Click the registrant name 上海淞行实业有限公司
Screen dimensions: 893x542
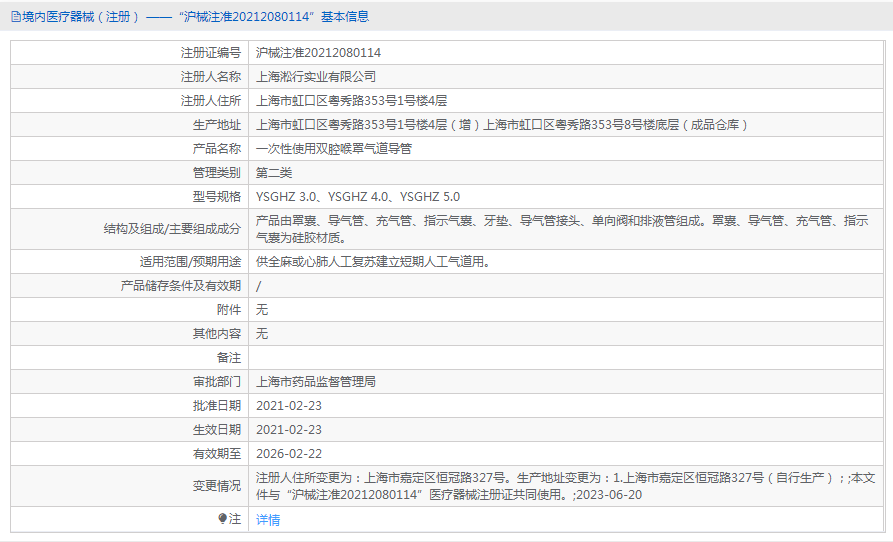[x=316, y=77]
